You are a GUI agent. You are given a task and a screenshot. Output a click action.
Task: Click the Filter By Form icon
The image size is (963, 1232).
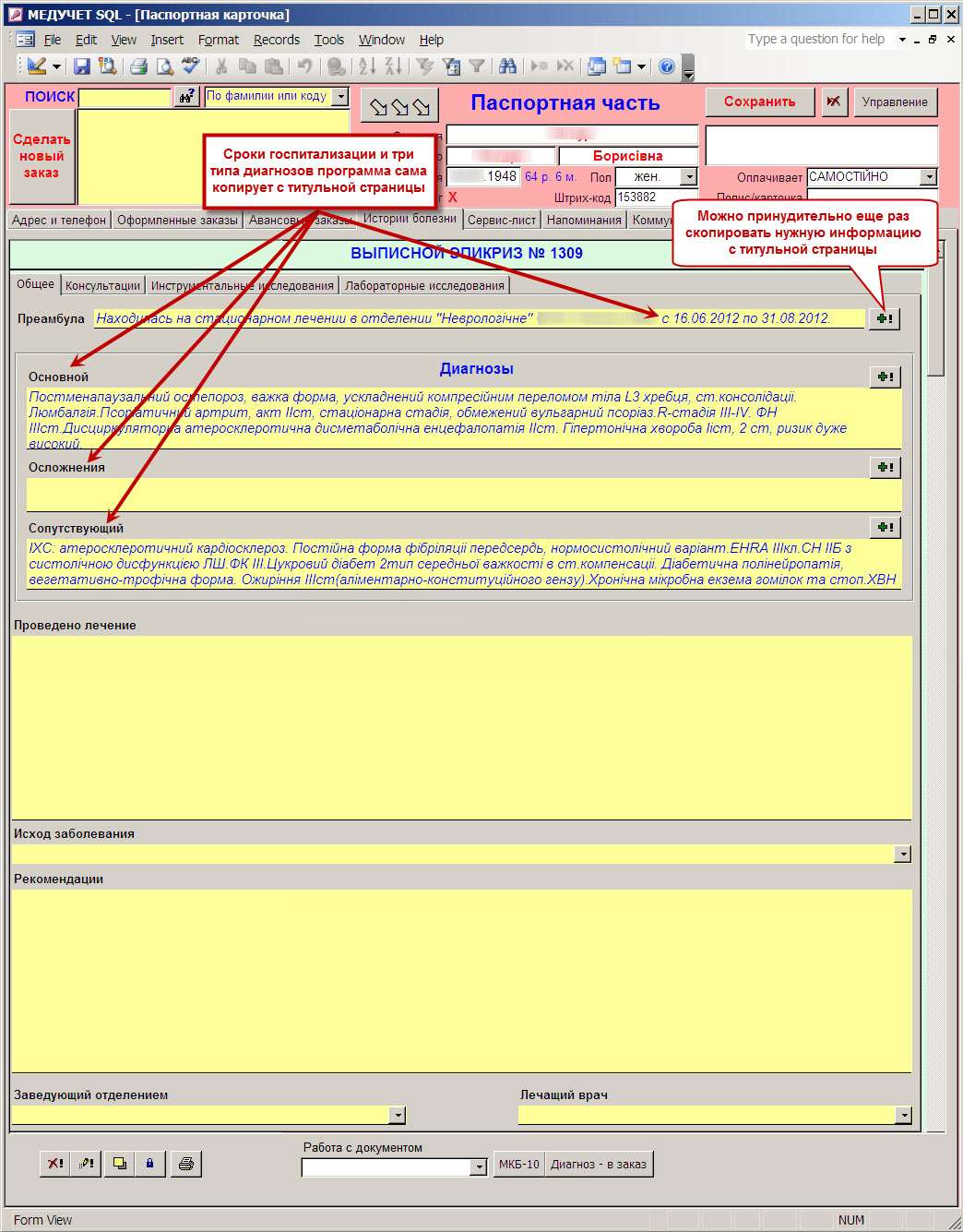(451, 66)
